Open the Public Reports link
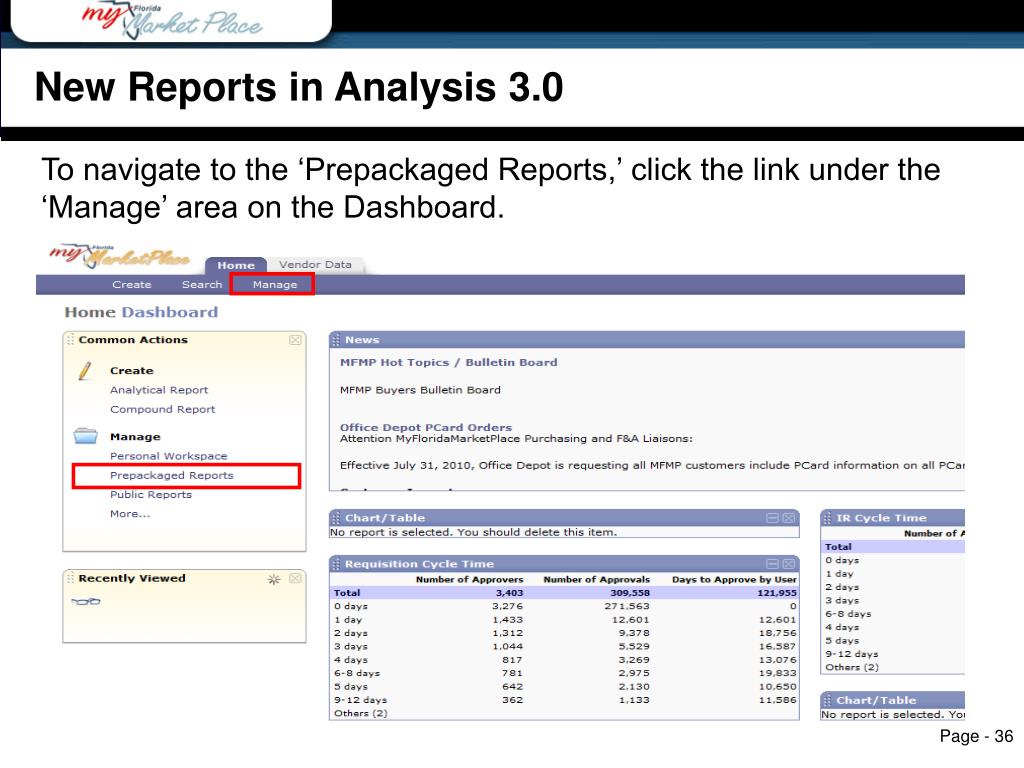This screenshot has height=768, width=1024. [151, 495]
